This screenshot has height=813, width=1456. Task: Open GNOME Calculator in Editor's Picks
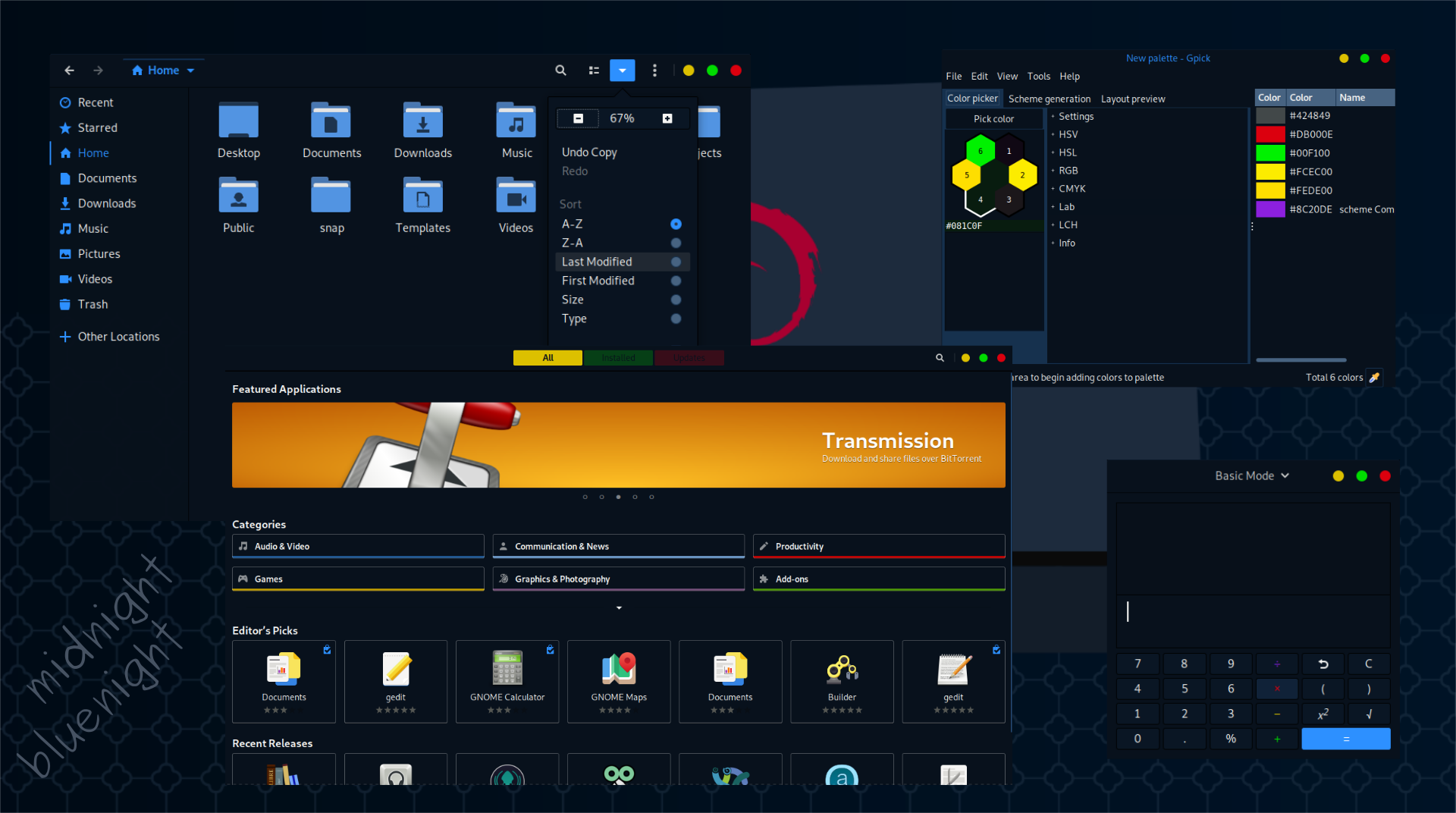point(507,681)
